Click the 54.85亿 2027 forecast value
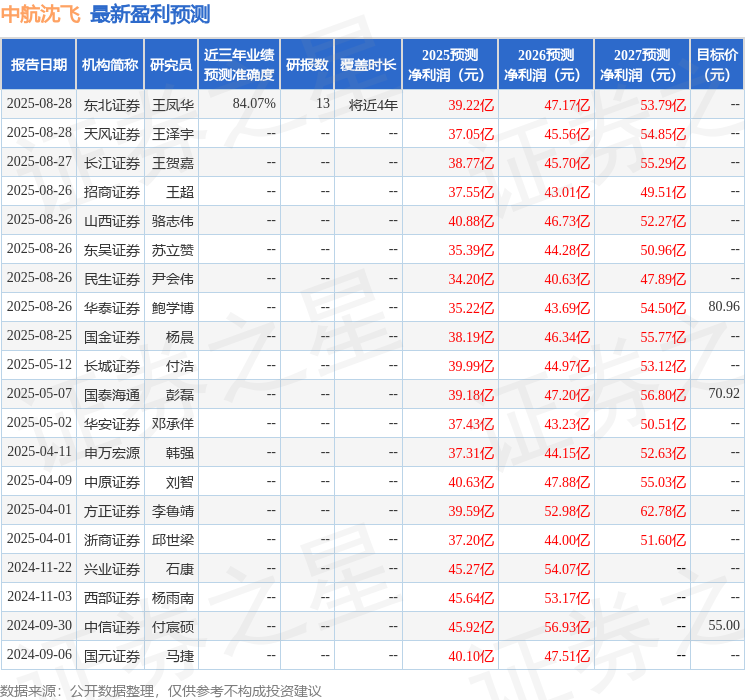The height and width of the screenshot is (700, 745). [x=663, y=134]
